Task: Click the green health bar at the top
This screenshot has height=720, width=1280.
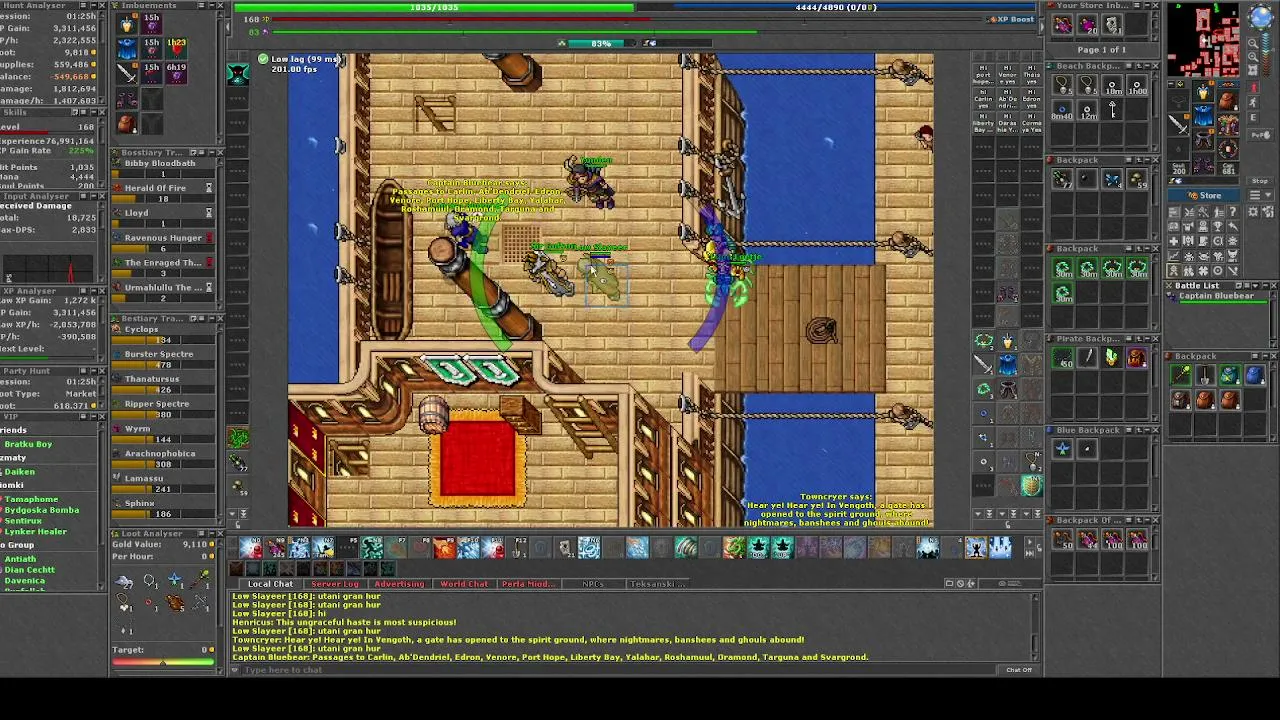Action: [434, 7]
